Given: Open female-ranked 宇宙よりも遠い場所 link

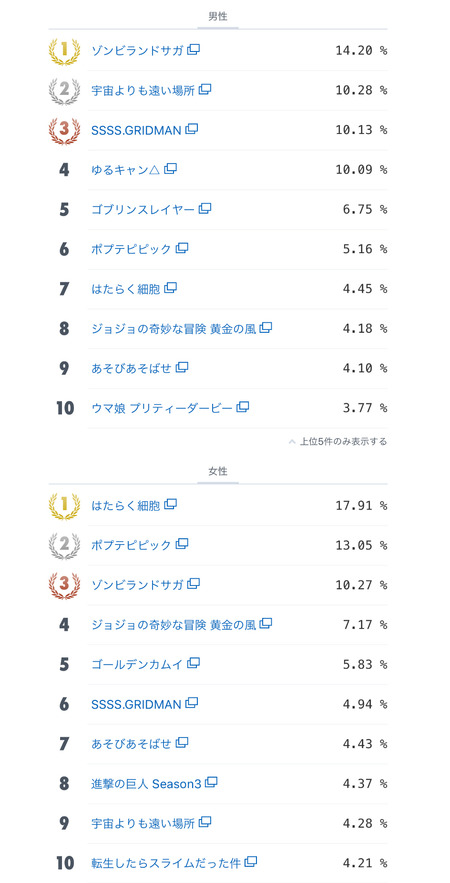Looking at the screenshot, I should (x=143, y=823).
